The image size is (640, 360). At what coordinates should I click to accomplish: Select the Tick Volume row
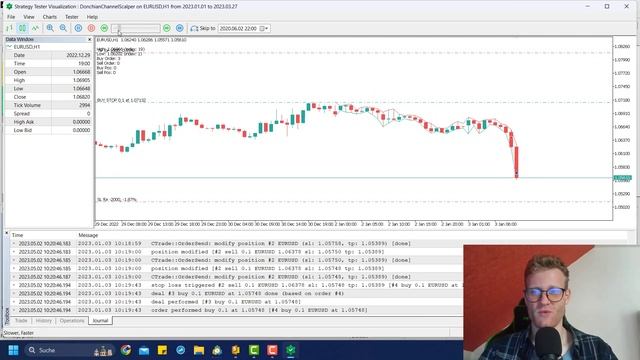pos(48,105)
